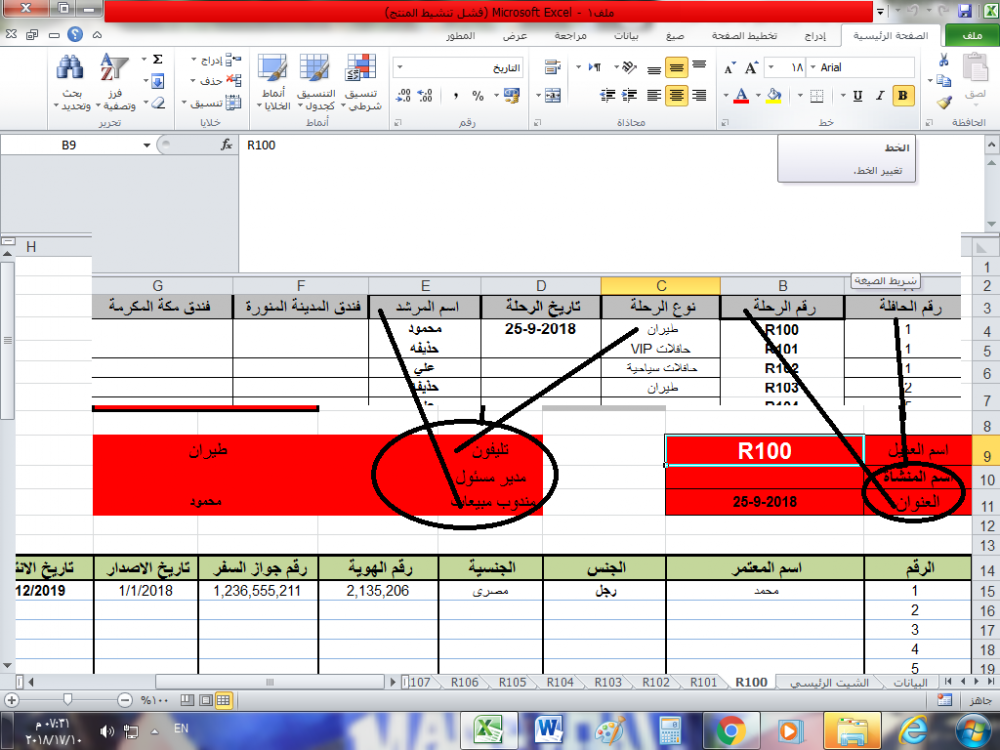
Task: Open the Insert (إدراج) ribbon tab
Action: [815, 36]
